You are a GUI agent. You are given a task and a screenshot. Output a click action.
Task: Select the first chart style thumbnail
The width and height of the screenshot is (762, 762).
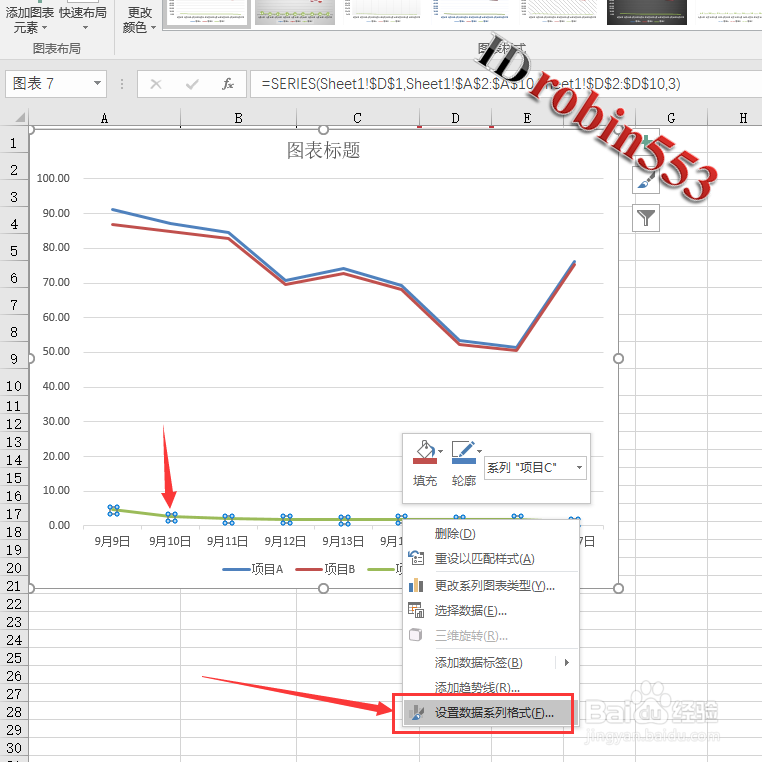pos(207,13)
